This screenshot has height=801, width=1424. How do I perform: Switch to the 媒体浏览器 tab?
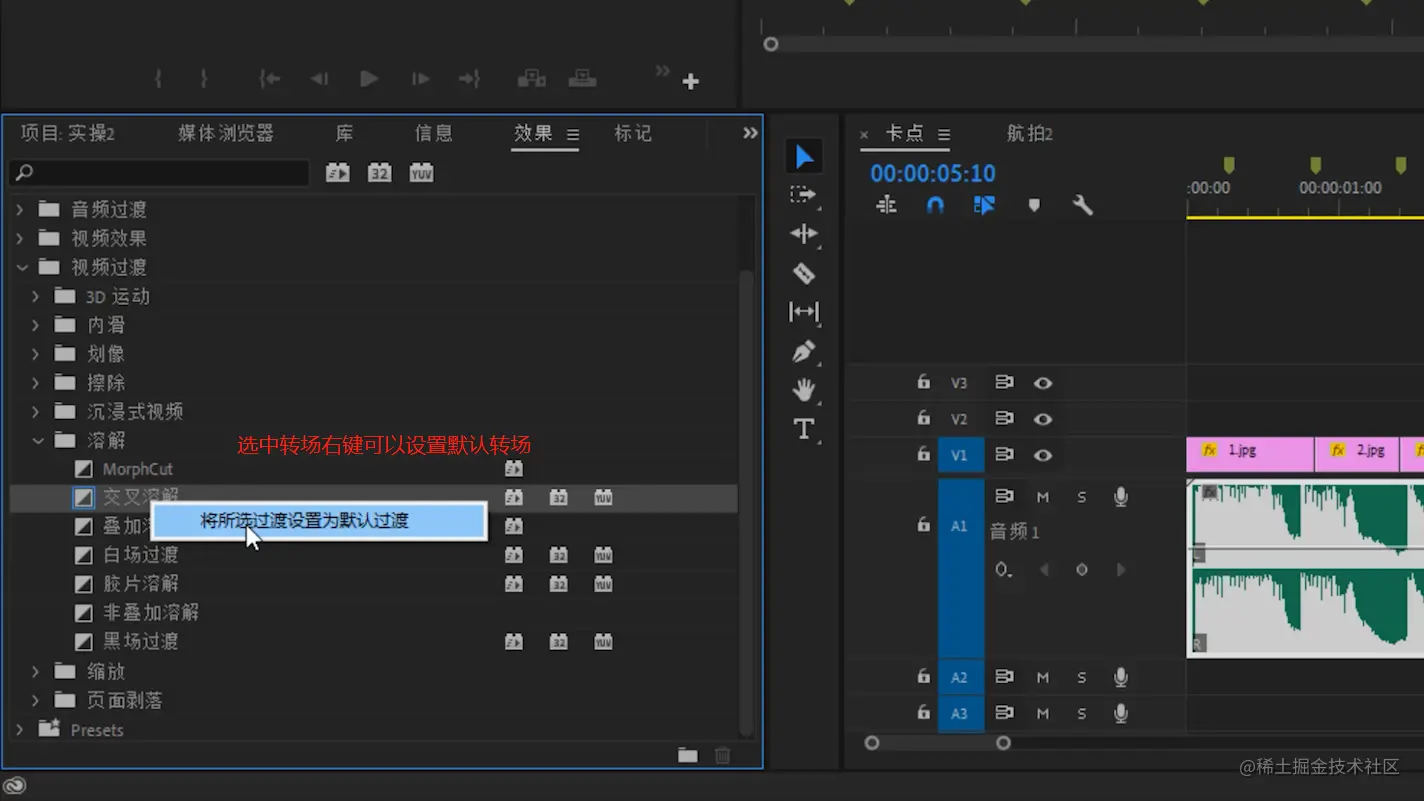point(226,133)
